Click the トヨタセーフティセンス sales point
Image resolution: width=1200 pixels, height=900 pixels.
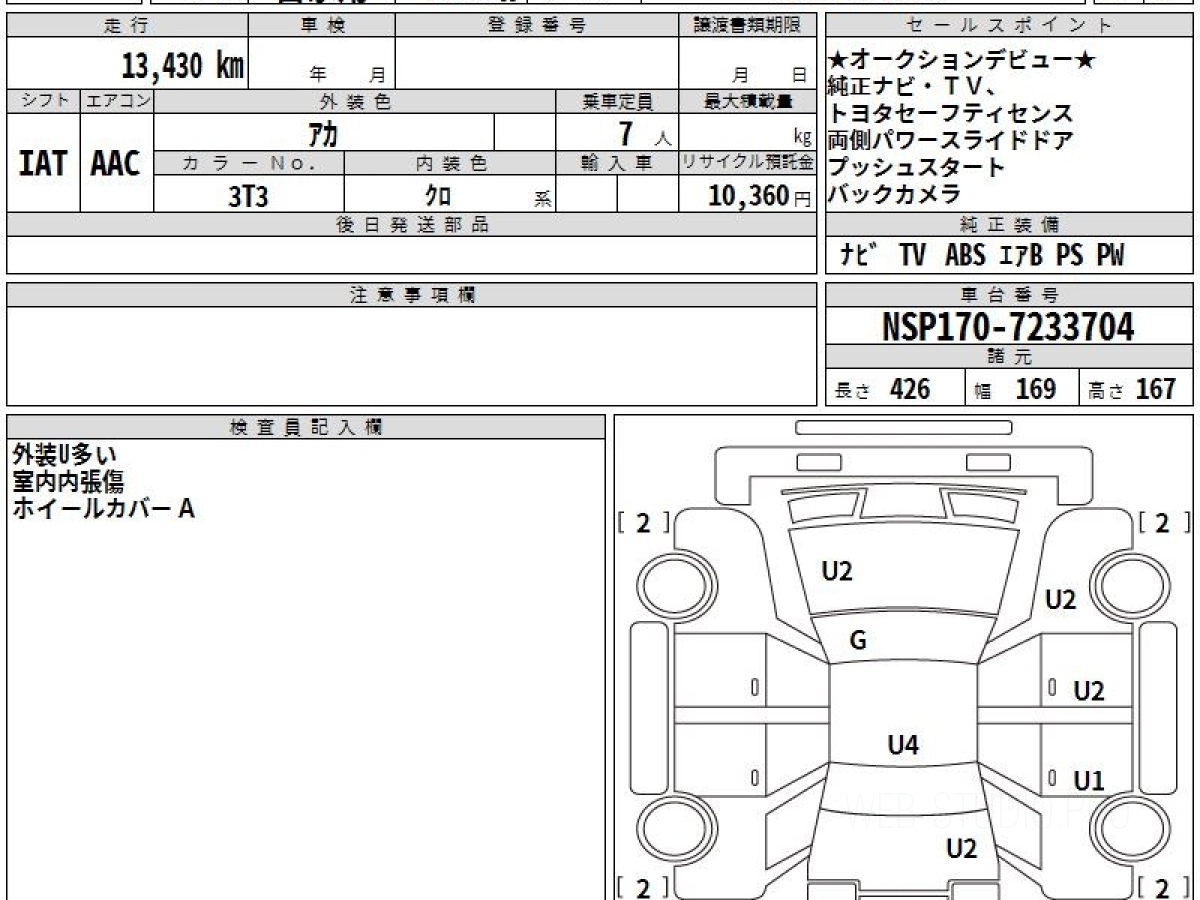(950, 113)
